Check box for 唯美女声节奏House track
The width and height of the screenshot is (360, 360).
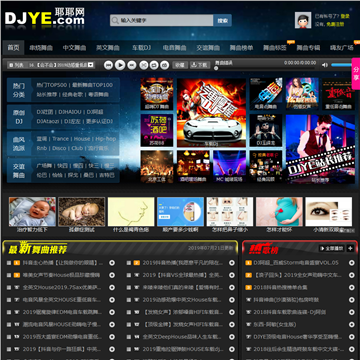coord(9,275)
